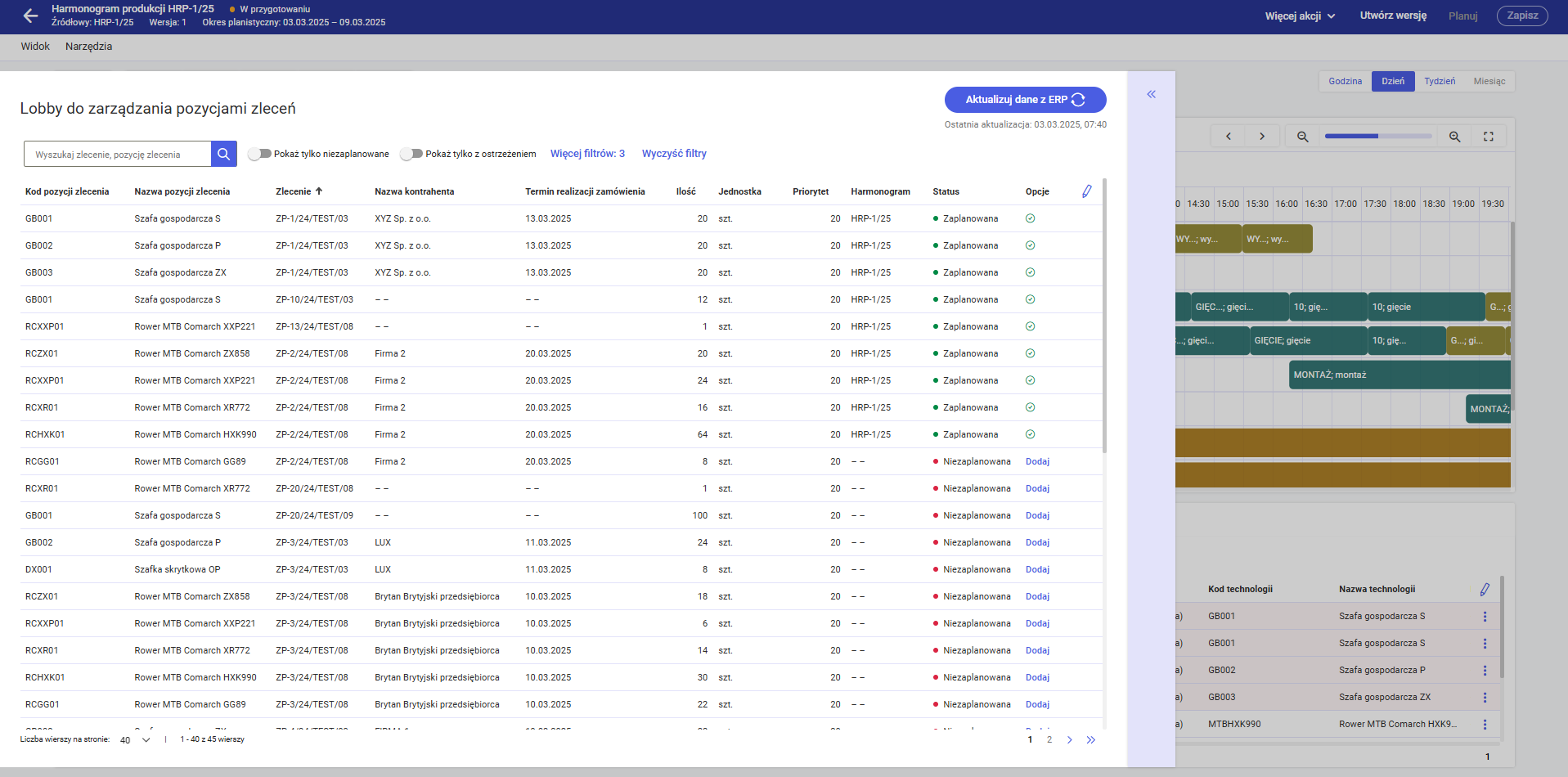Click Kod technologii column header

[x=1240, y=589]
